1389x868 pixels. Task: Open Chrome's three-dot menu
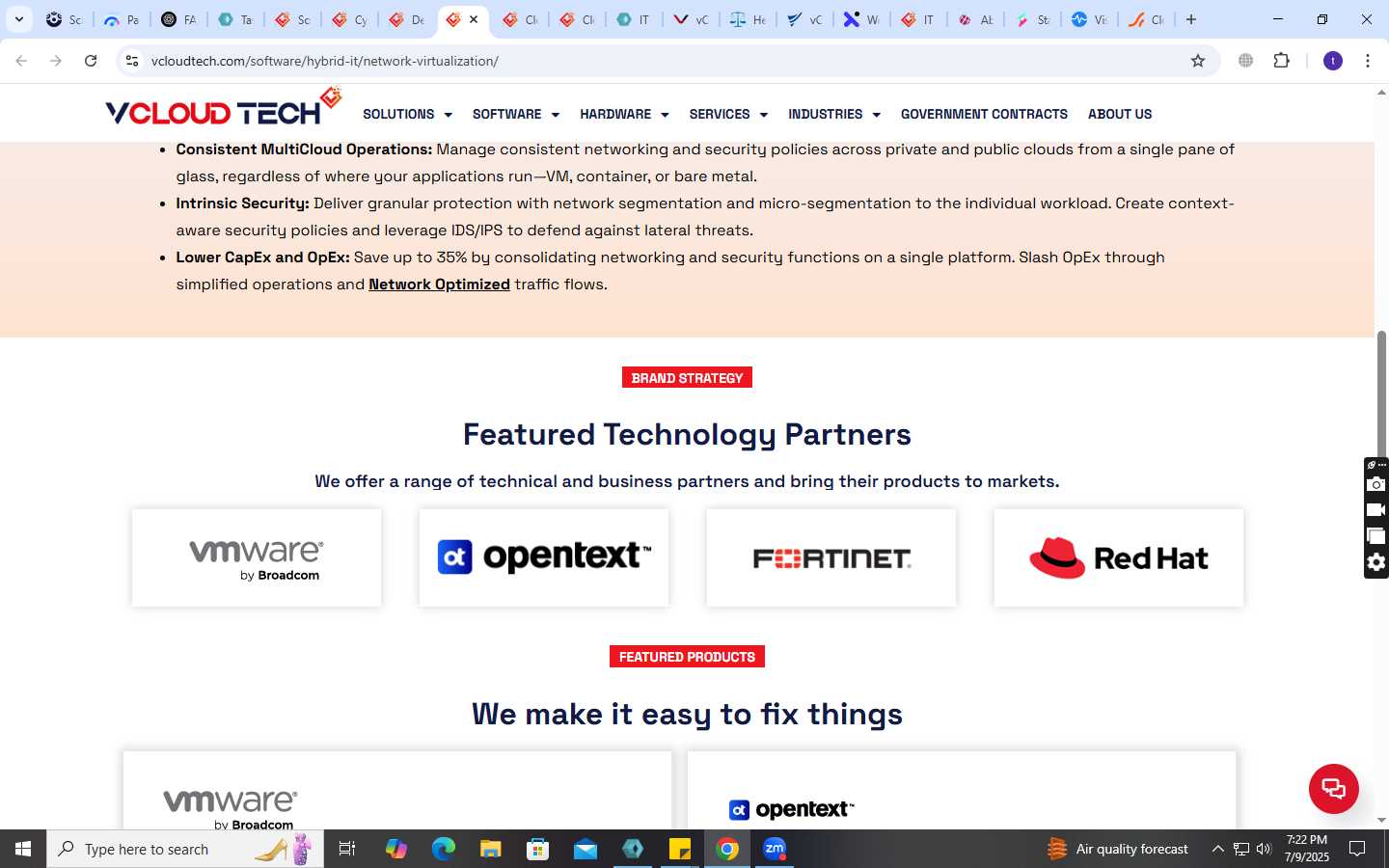(x=1368, y=61)
